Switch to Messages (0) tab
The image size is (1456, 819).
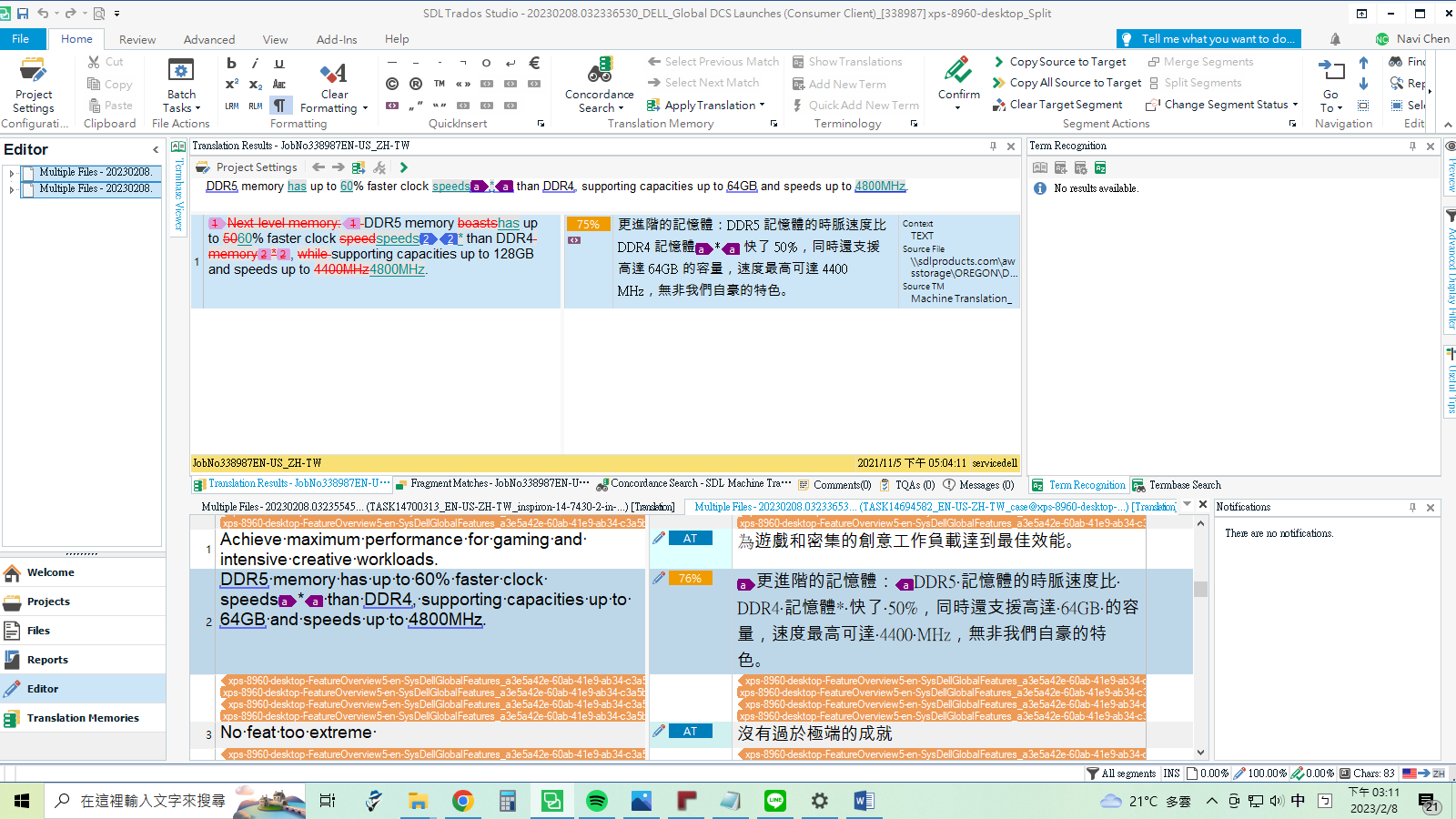point(979,485)
